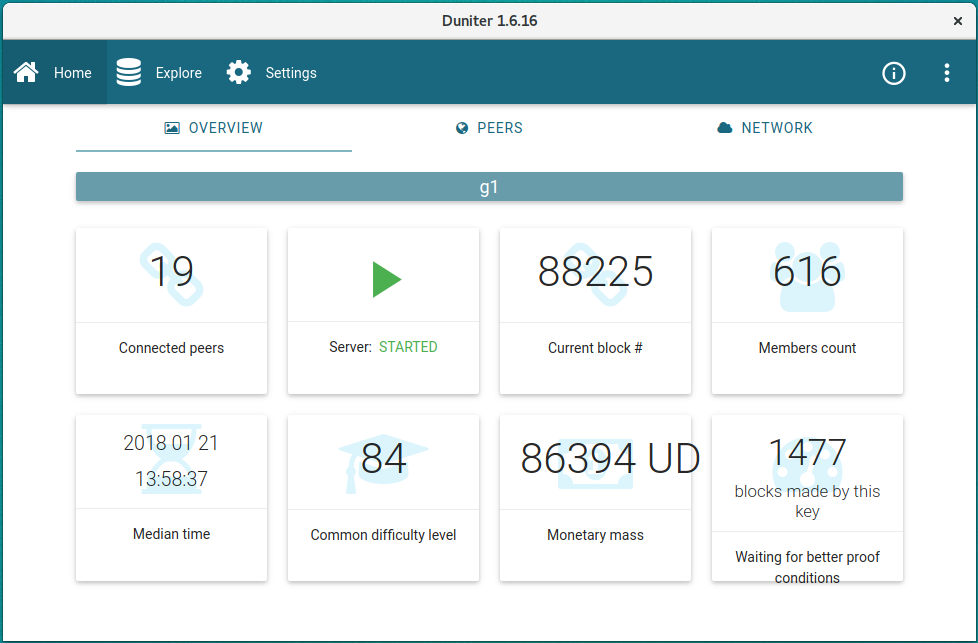
Task: Click the g1 currency banner
Action: (x=490, y=186)
